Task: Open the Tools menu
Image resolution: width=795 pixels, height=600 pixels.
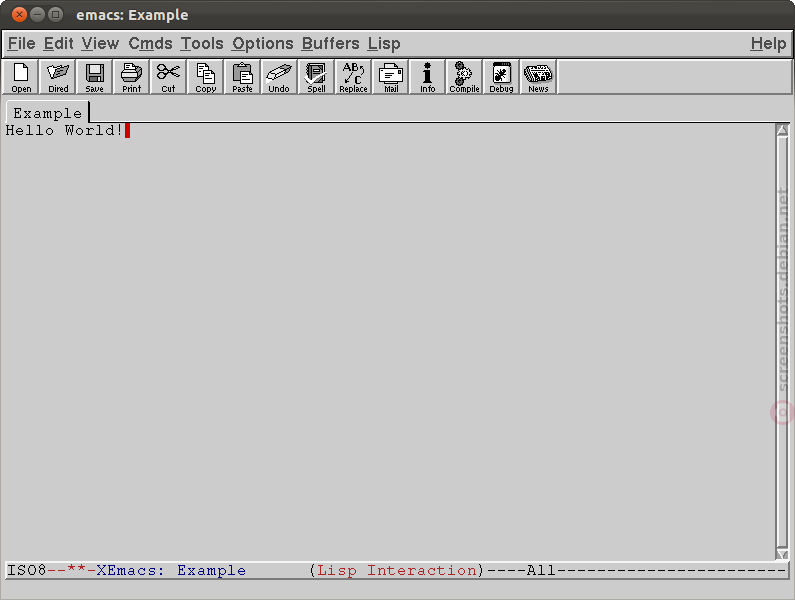Action: [202, 44]
